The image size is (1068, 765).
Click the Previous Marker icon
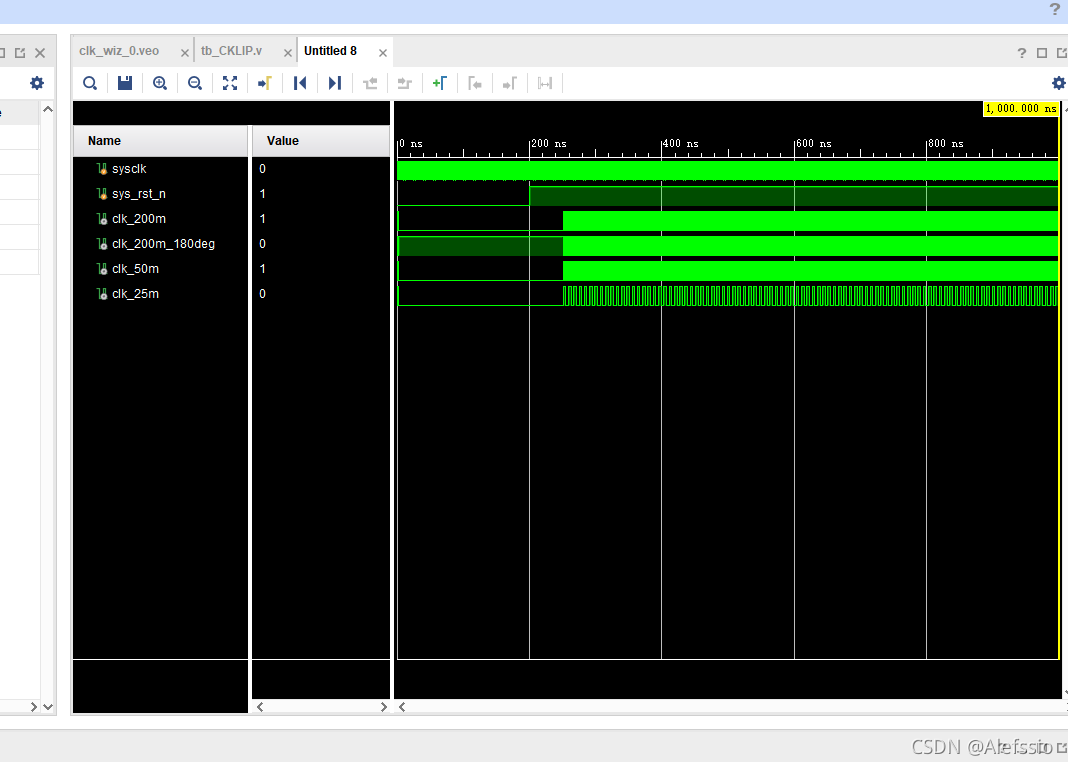[475, 83]
